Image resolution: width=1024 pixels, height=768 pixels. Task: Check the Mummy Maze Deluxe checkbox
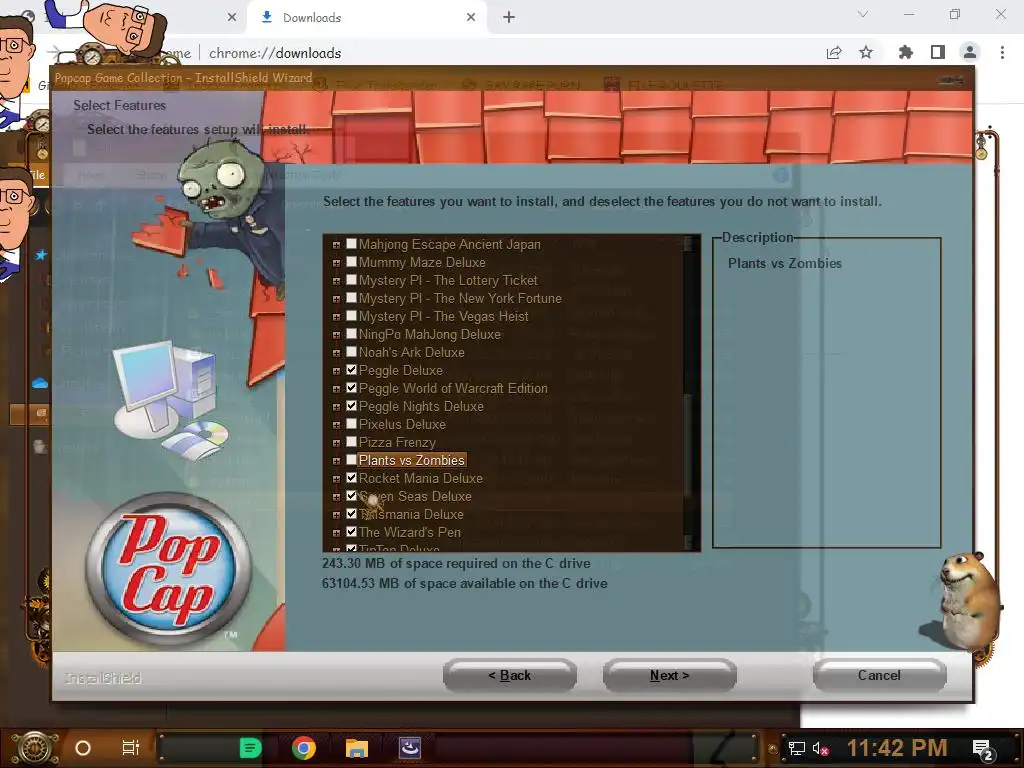coord(351,262)
